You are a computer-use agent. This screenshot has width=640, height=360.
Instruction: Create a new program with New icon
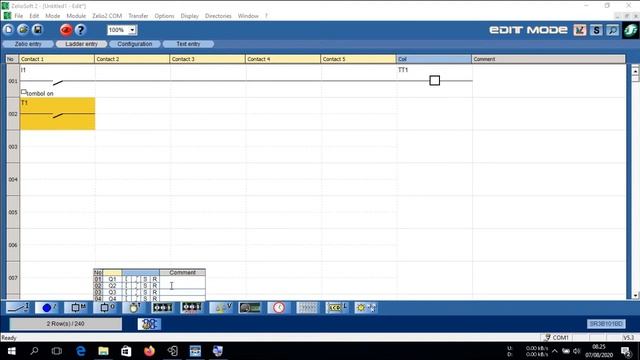coord(8,30)
